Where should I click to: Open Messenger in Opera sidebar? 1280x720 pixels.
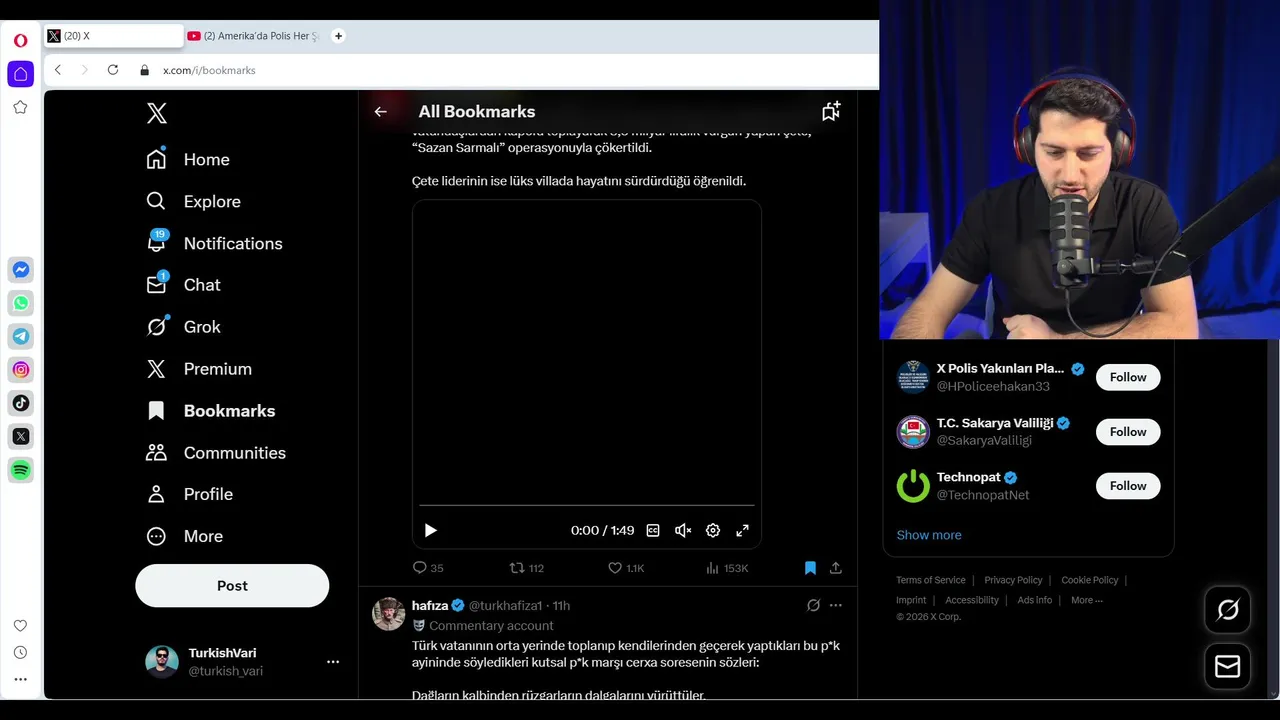point(21,270)
